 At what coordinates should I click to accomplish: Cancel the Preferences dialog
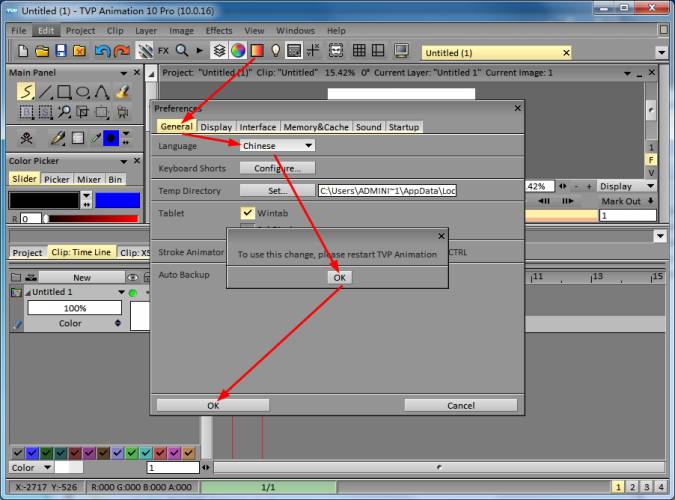coord(461,405)
